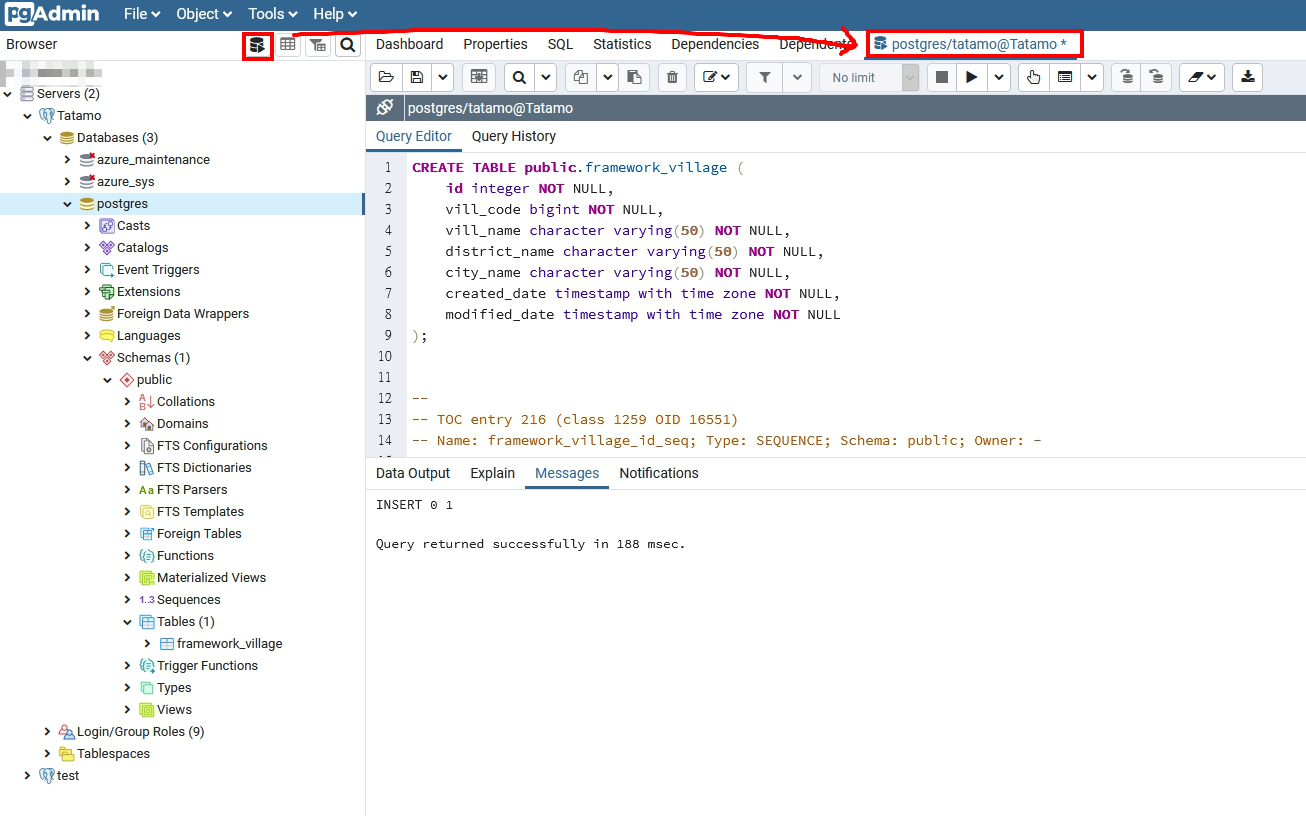
Task: Switch to the Notifications tab
Action: (658, 473)
